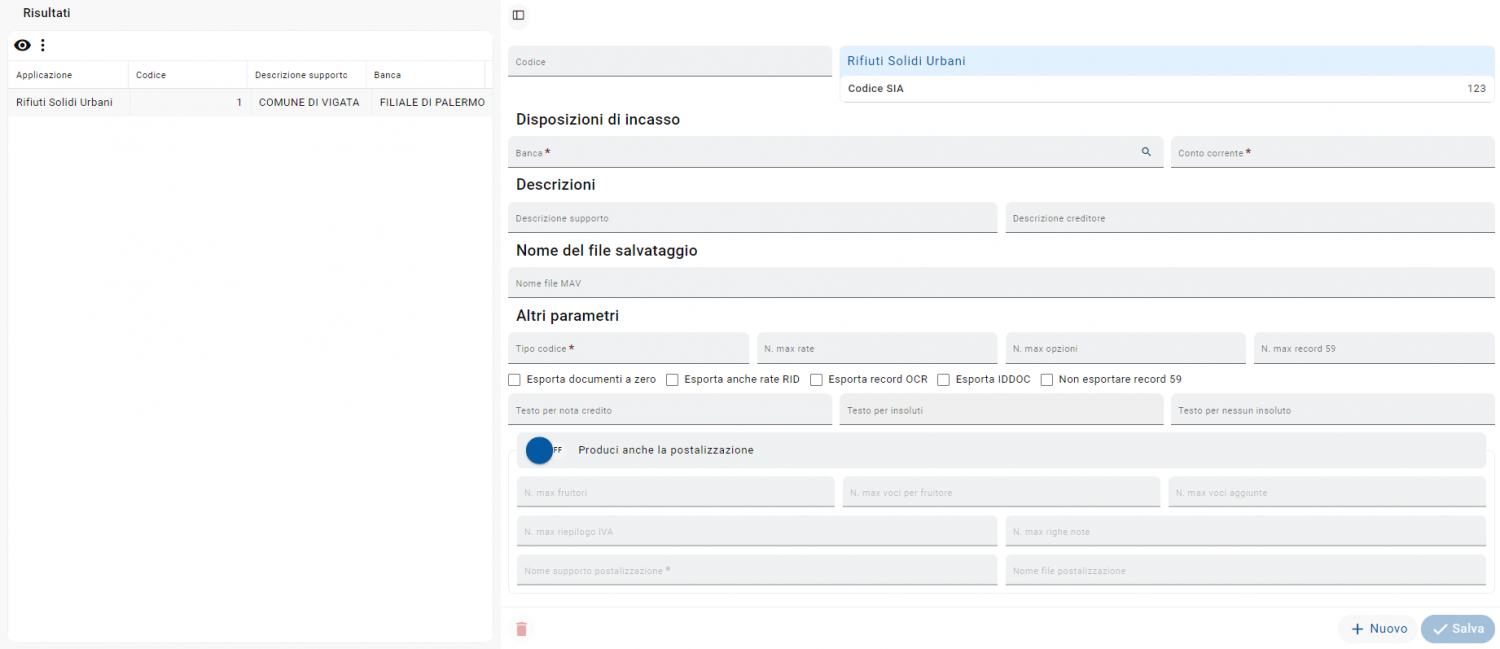Sort by the Applicazione column header
Viewport: 1500px width, 649px height.
click(x=44, y=75)
